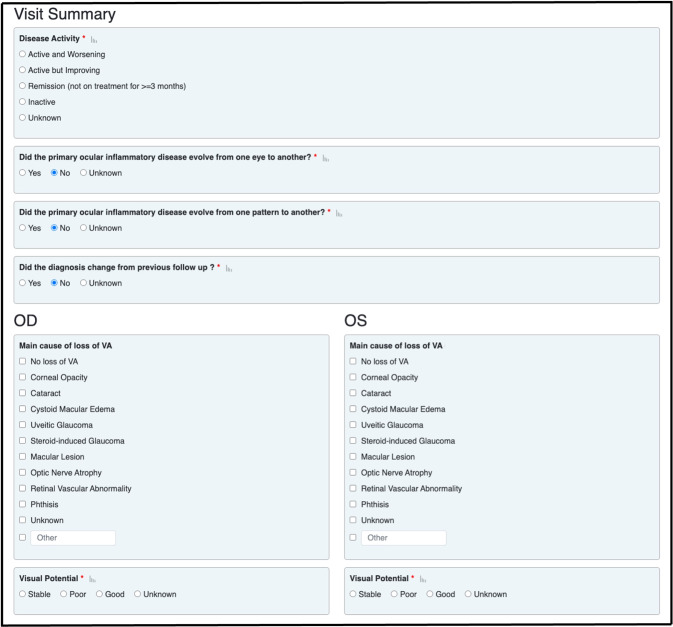This screenshot has height=627, width=673.
Task: Click chart icon next to pattern-to-another question
Action: [x=340, y=213]
